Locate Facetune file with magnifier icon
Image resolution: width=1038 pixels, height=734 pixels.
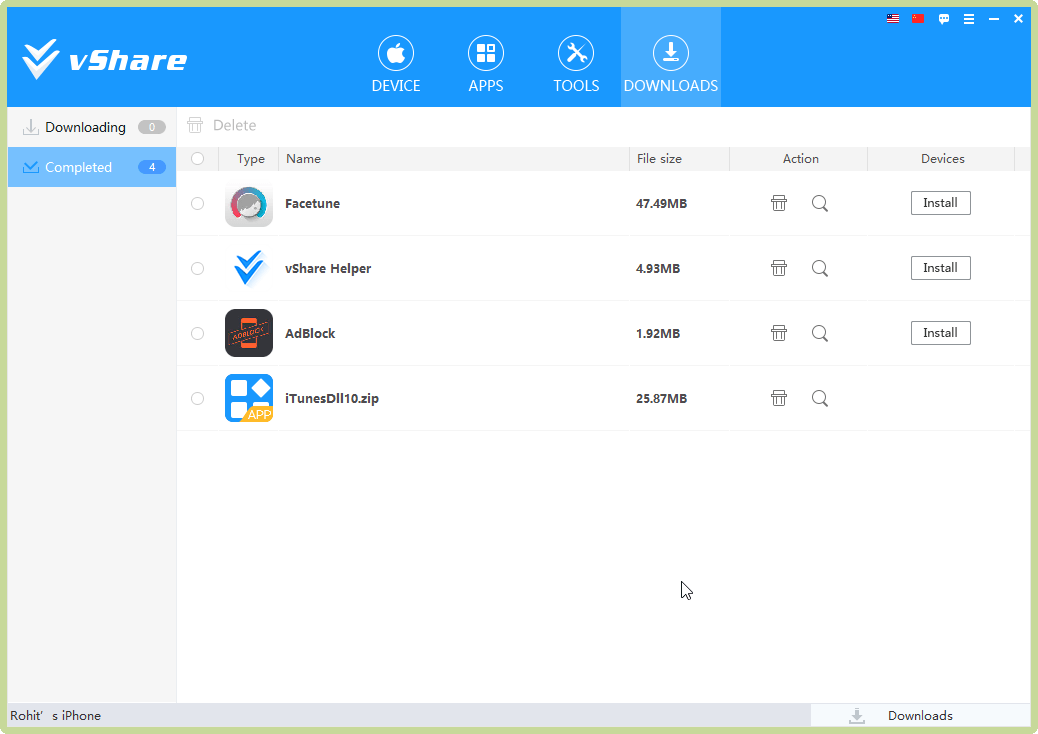tap(820, 203)
